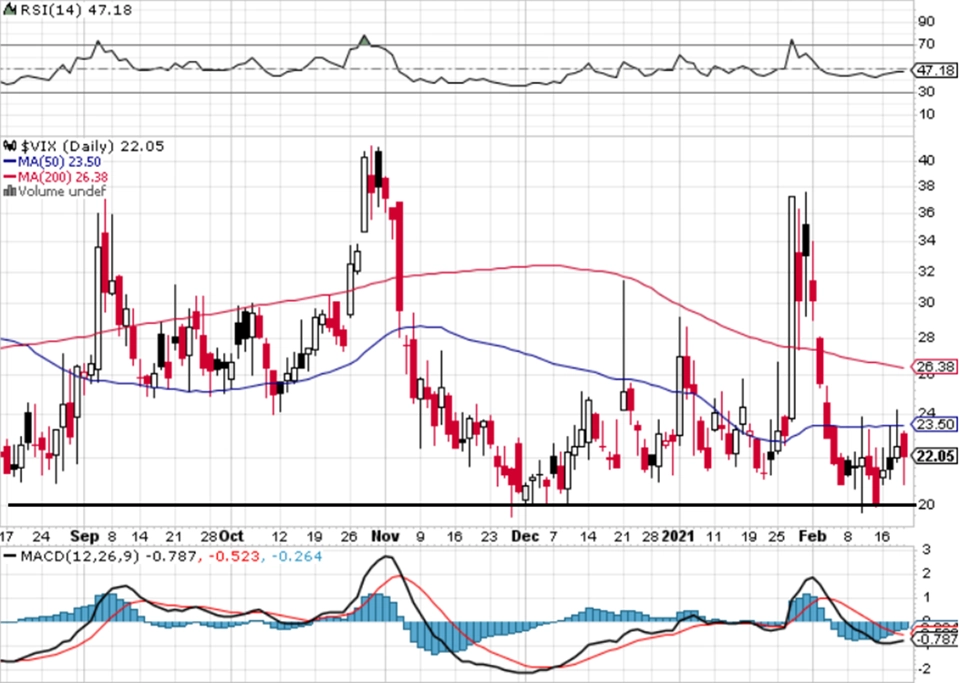This screenshot has width=959, height=683.
Task: Click the red MA(200) legend line
Action: [10, 177]
